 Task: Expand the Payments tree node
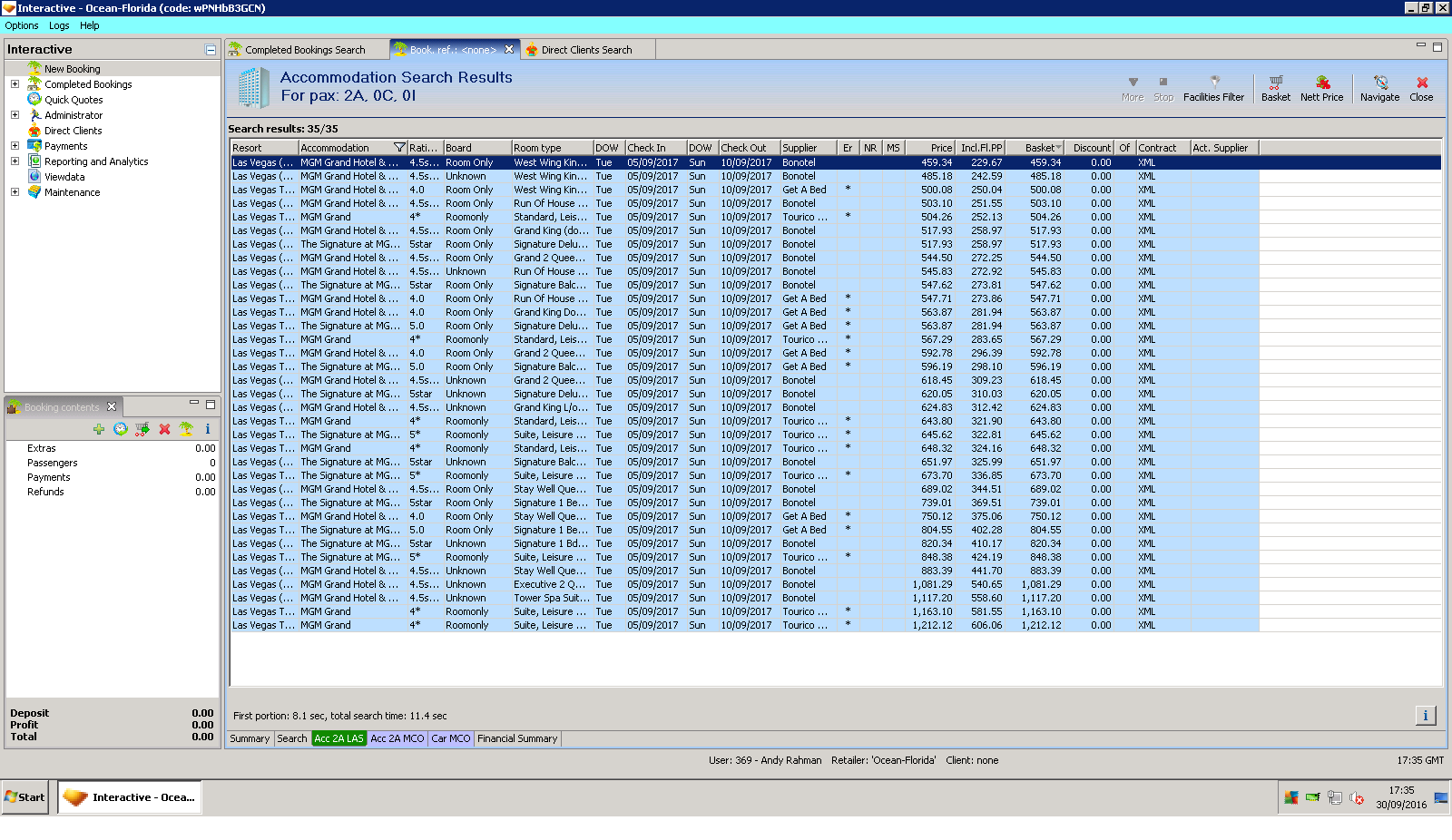coord(15,146)
